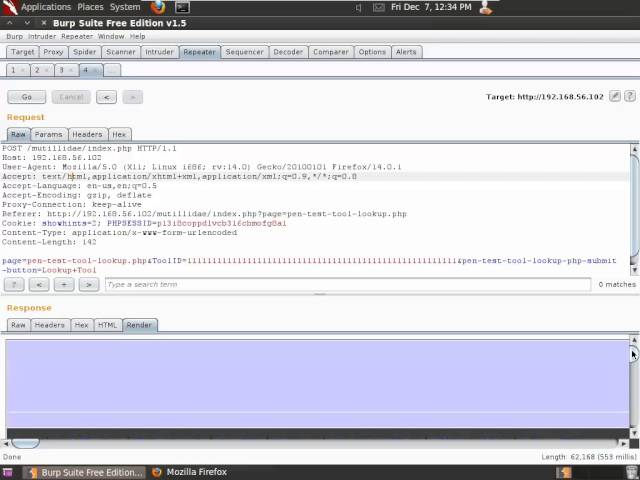This screenshot has height=480, width=640.
Task: Go forward in request history
Action: pos(133,97)
